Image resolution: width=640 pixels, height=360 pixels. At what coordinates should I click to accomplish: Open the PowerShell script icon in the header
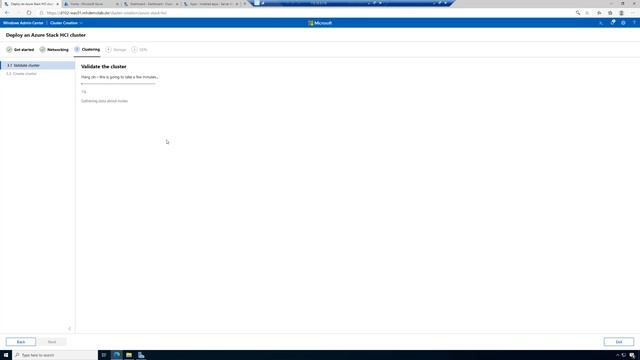coord(601,23)
